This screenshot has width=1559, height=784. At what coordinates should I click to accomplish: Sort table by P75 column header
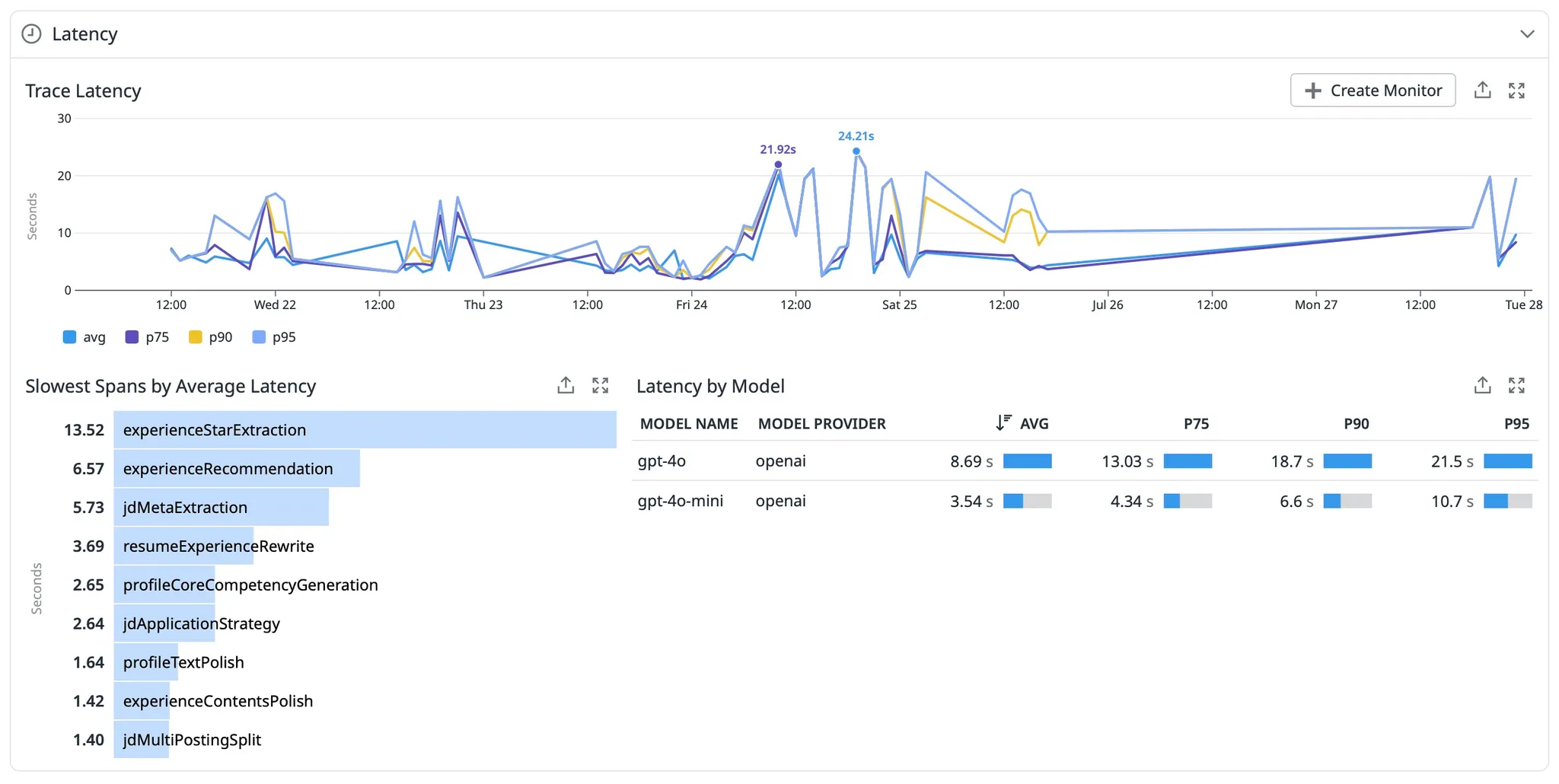[1196, 424]
